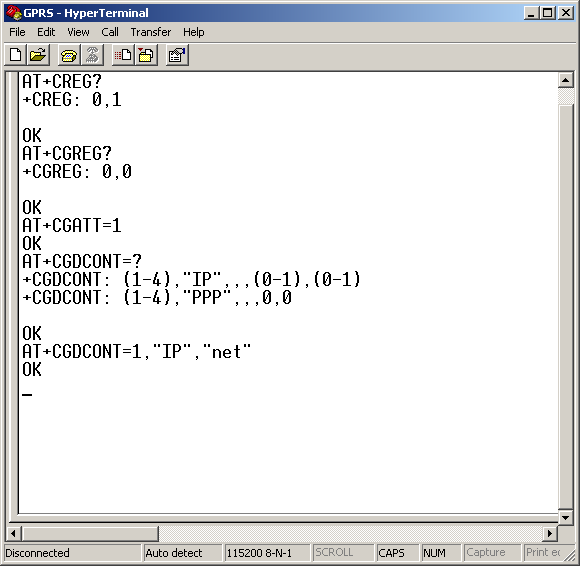
Task: Open the View menu
Action: point(78,32)
